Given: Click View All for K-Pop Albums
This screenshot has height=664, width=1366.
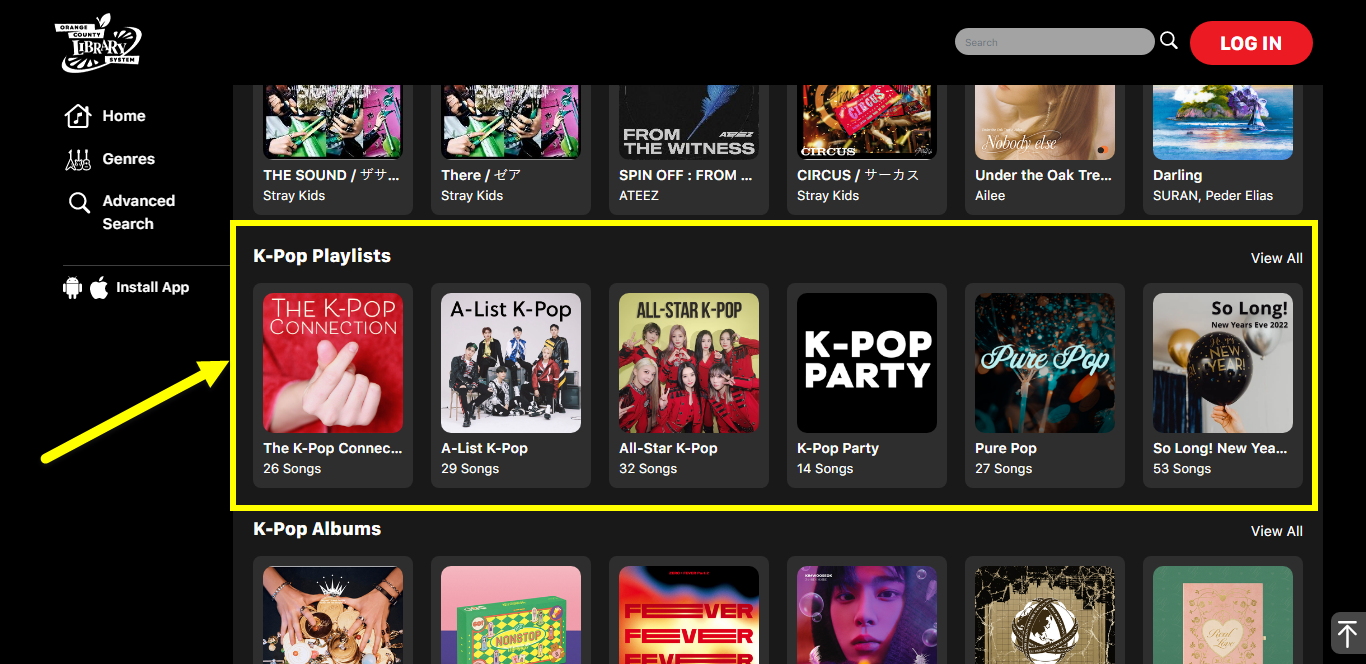Looking at the screenshot, I should point(1276,531).
